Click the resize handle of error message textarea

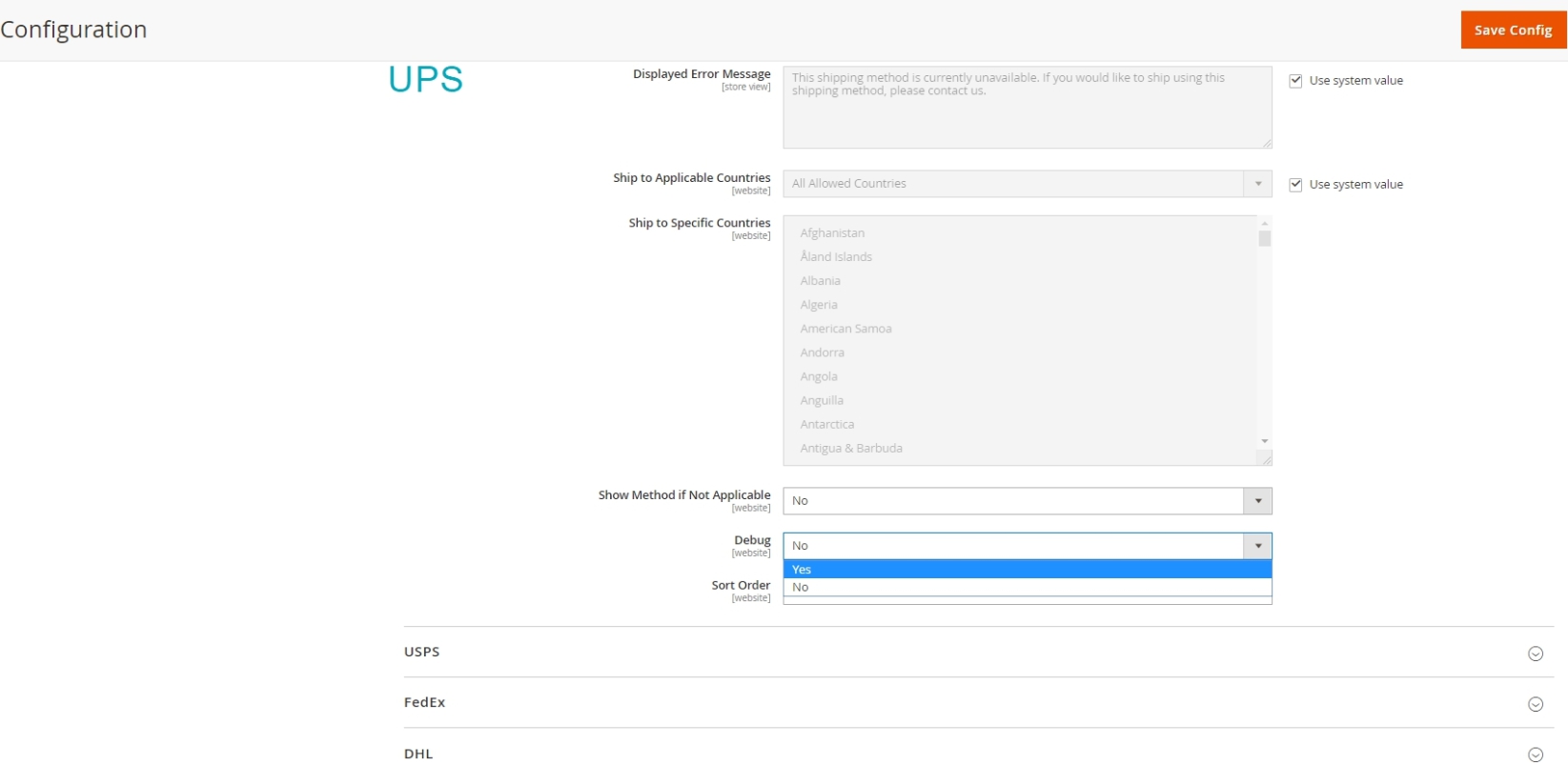point(1266,143)
